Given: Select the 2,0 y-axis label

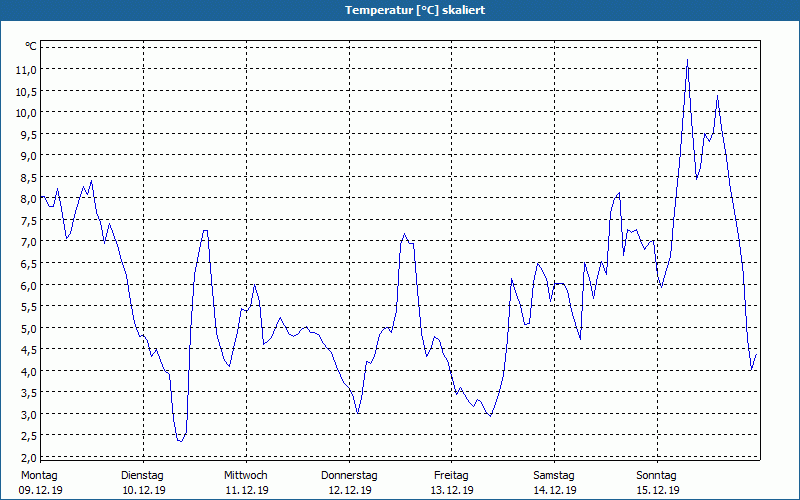Looking at the screenshot, I should [25, 457].
